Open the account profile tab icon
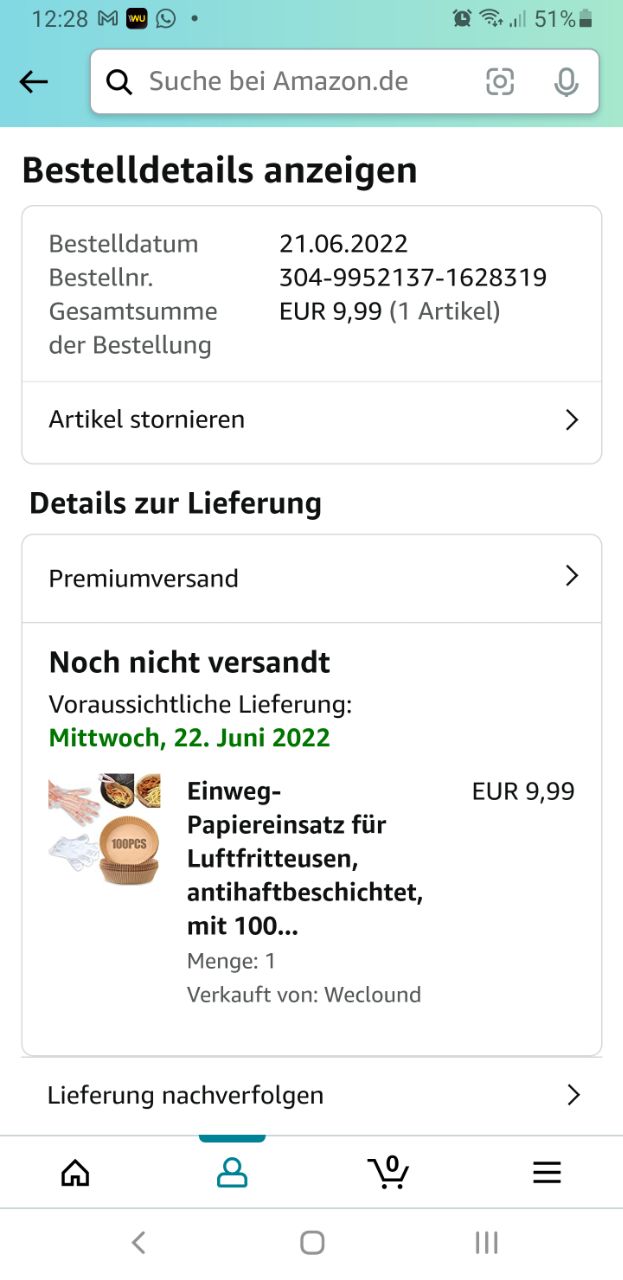The height and width of the screenshot is (1280, 623). coord(232,1172)
